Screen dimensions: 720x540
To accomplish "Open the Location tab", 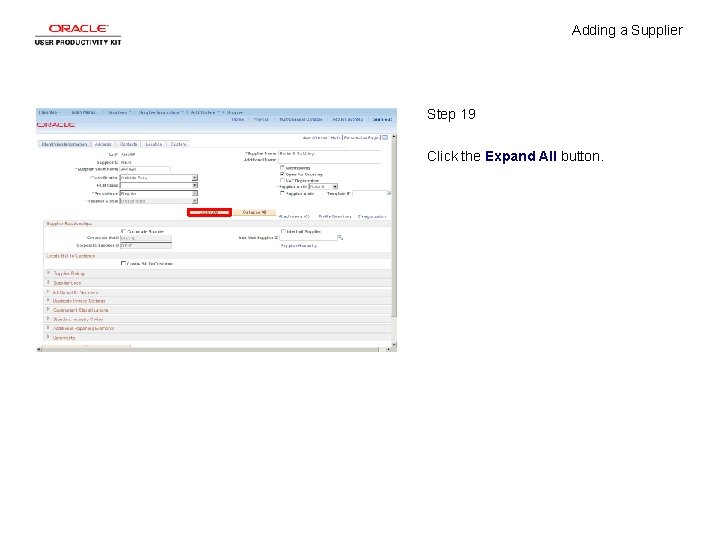I will click(154, 144).
